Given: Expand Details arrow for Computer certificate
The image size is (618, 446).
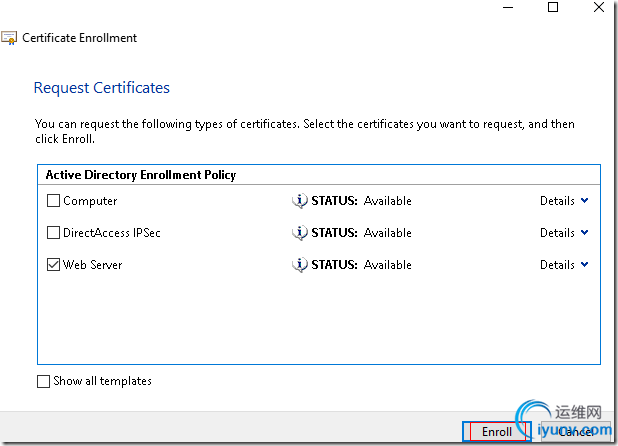Looking at the screenshot, I should point(584,201).
